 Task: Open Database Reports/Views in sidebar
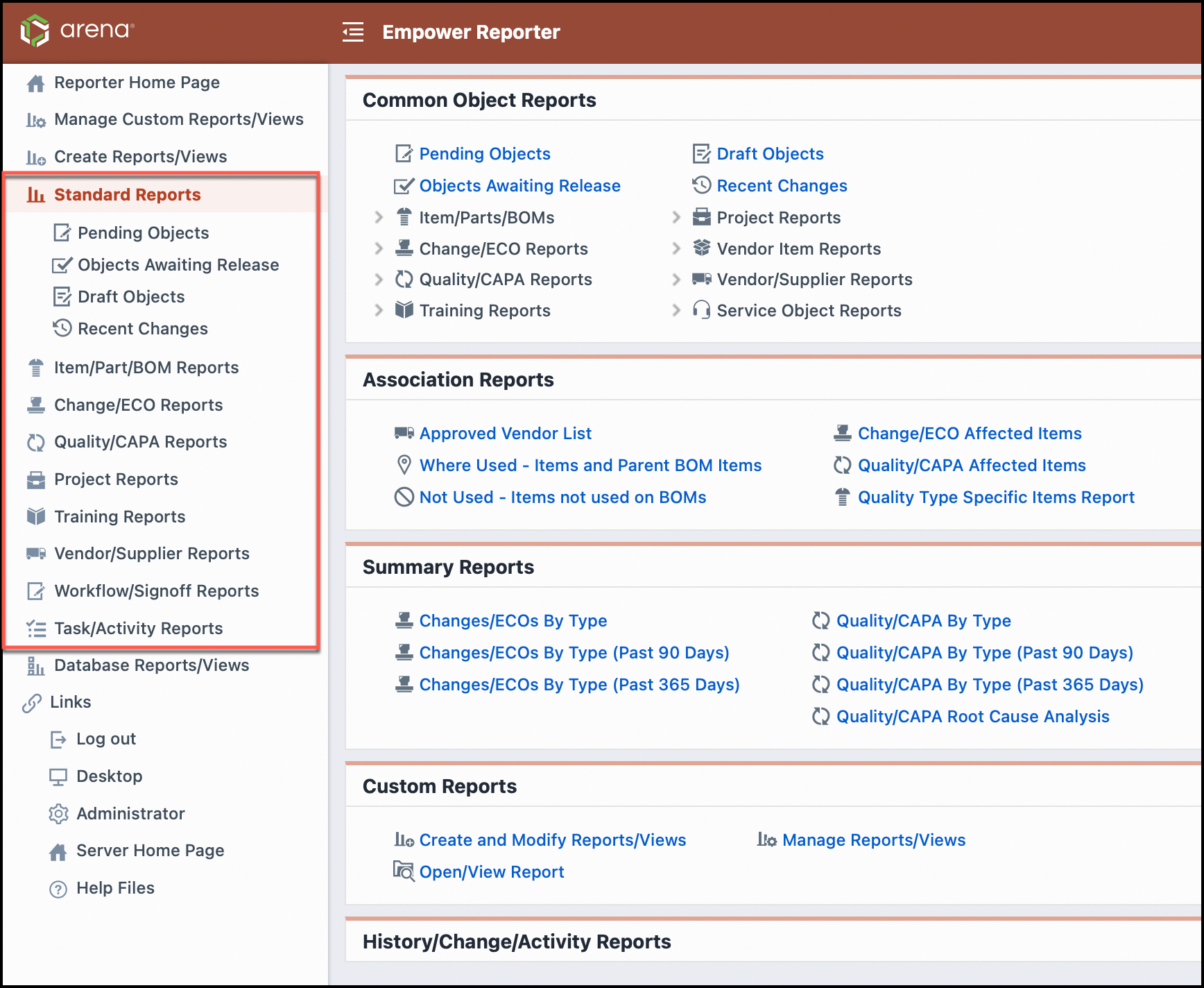click(151, 665)
